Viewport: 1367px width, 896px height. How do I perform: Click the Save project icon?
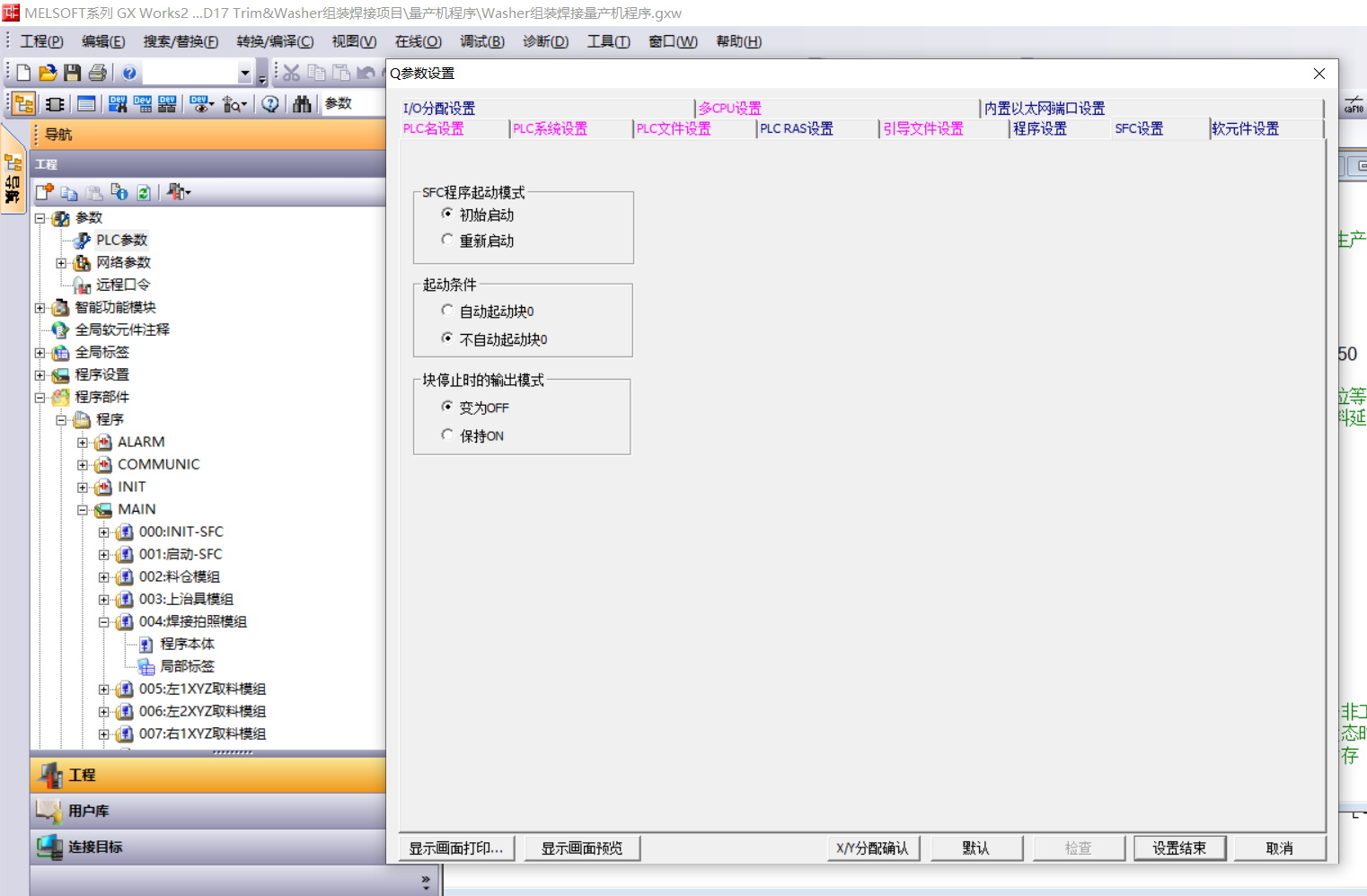(x=73, y=73)
